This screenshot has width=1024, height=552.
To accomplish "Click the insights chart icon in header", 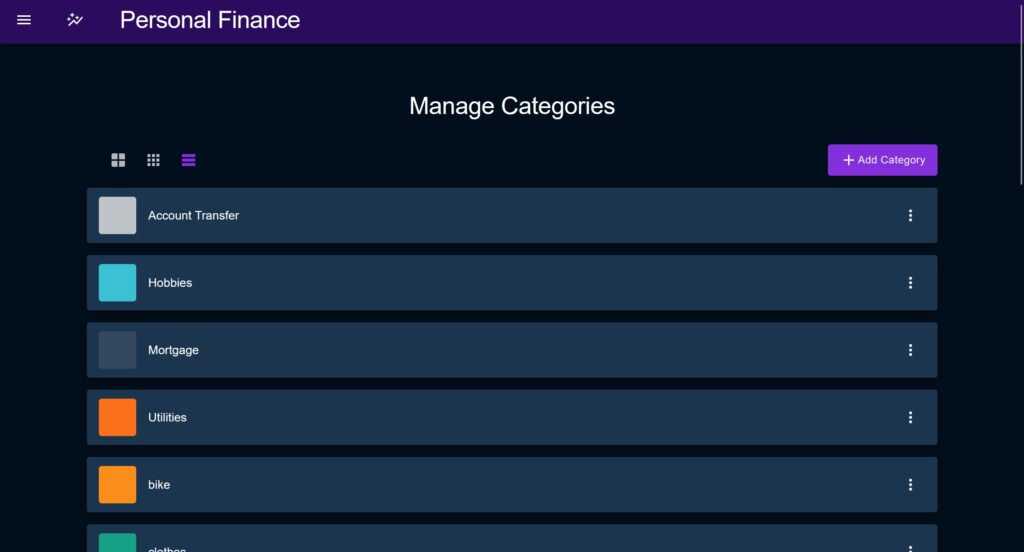I will pyautogui.click(x=75, y=20).
